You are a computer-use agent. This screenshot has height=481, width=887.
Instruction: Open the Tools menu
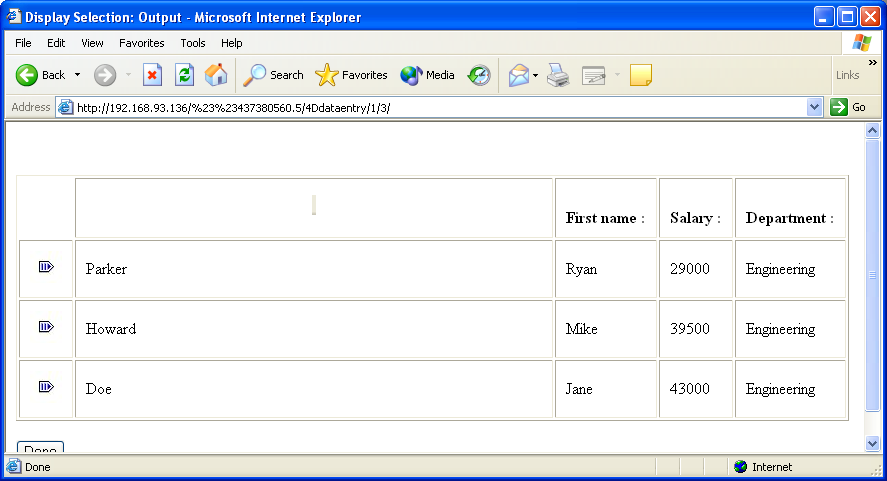(193, 43)
